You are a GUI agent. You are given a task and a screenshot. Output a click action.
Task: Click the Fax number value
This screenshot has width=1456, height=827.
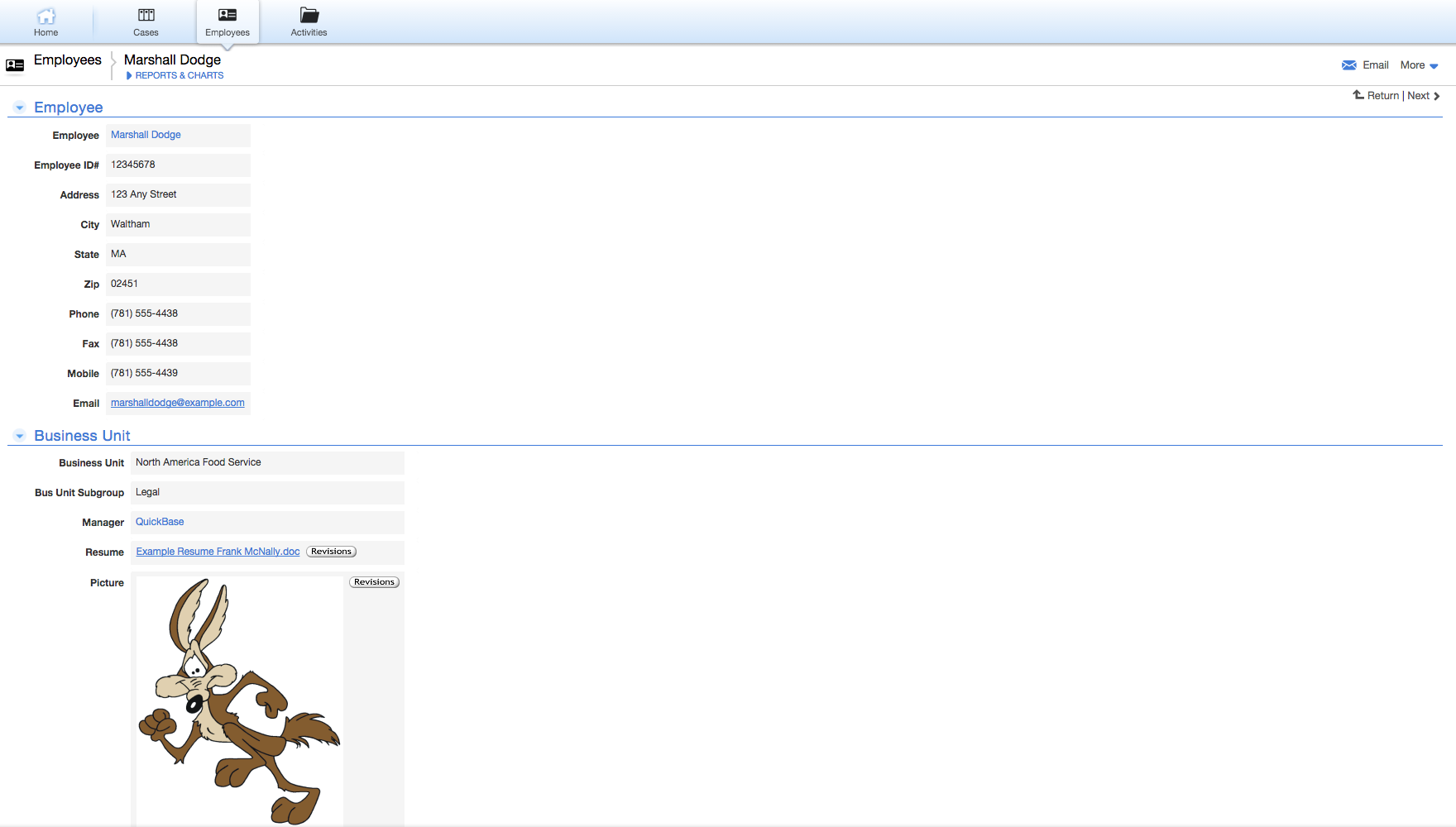144,343
